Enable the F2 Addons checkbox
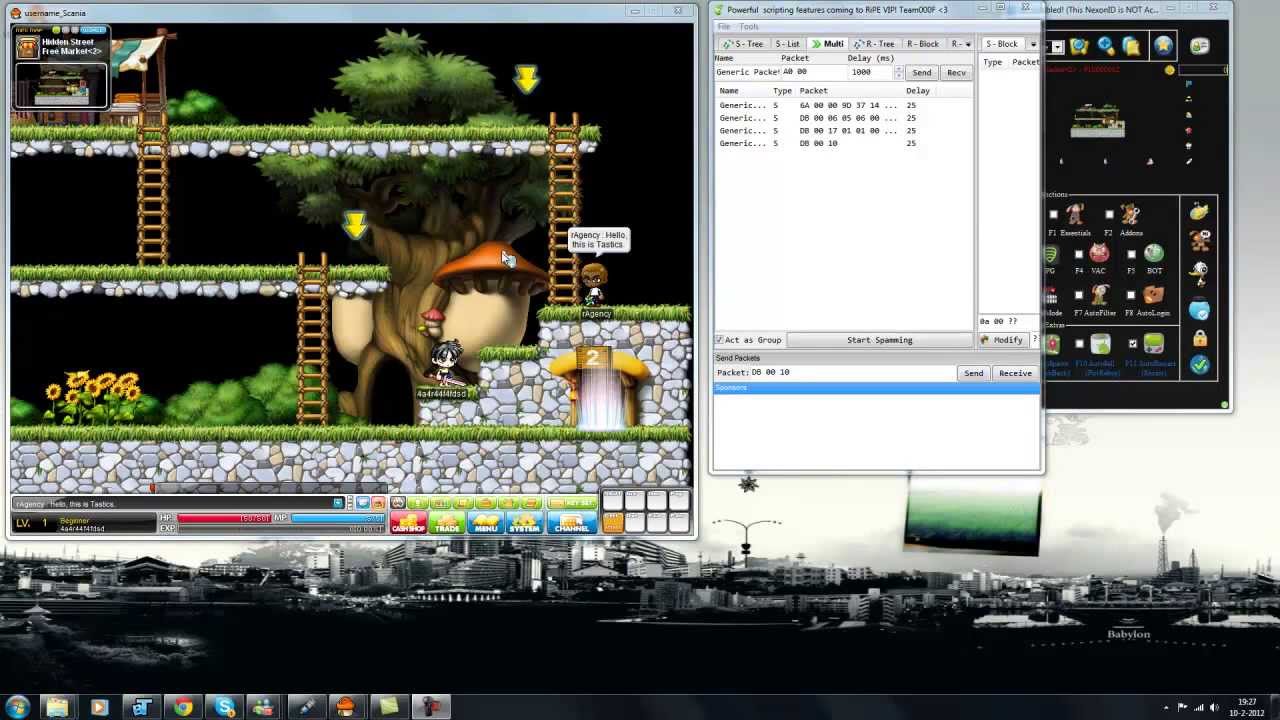 (x=1109, y=214)
